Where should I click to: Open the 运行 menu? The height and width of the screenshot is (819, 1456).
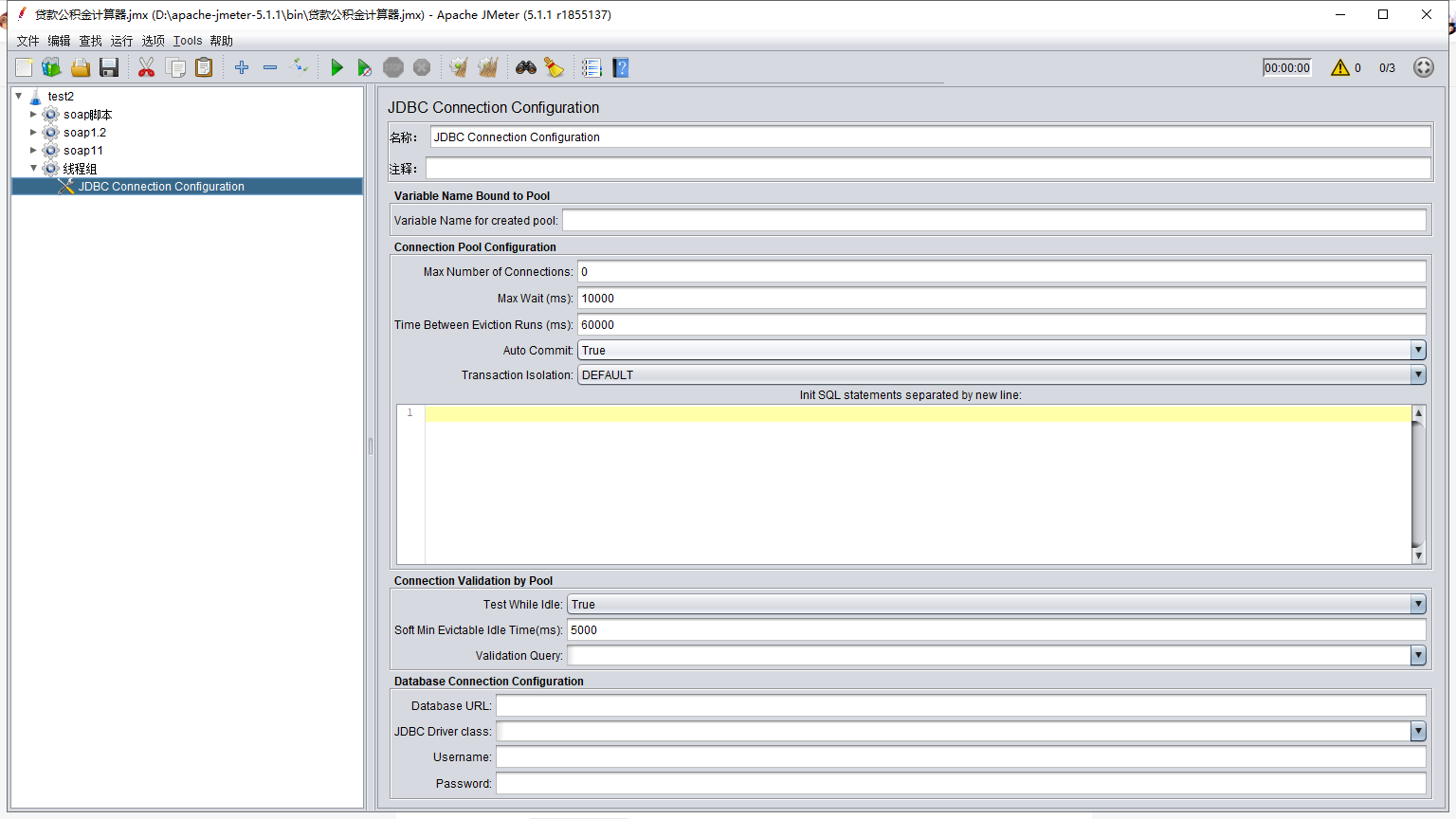[x=121, y=41]
